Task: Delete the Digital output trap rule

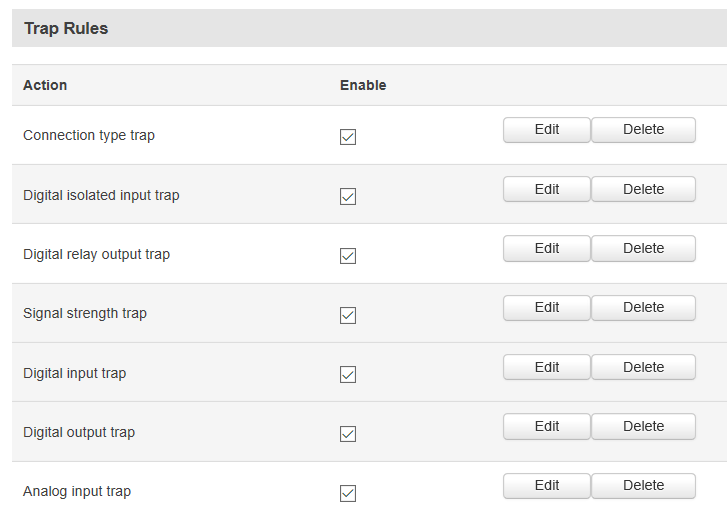Action: click(643, 426)
